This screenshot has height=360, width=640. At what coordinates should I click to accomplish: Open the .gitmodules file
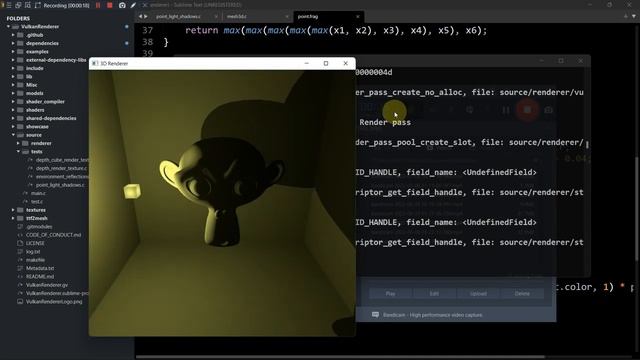[x=39, y=227]
